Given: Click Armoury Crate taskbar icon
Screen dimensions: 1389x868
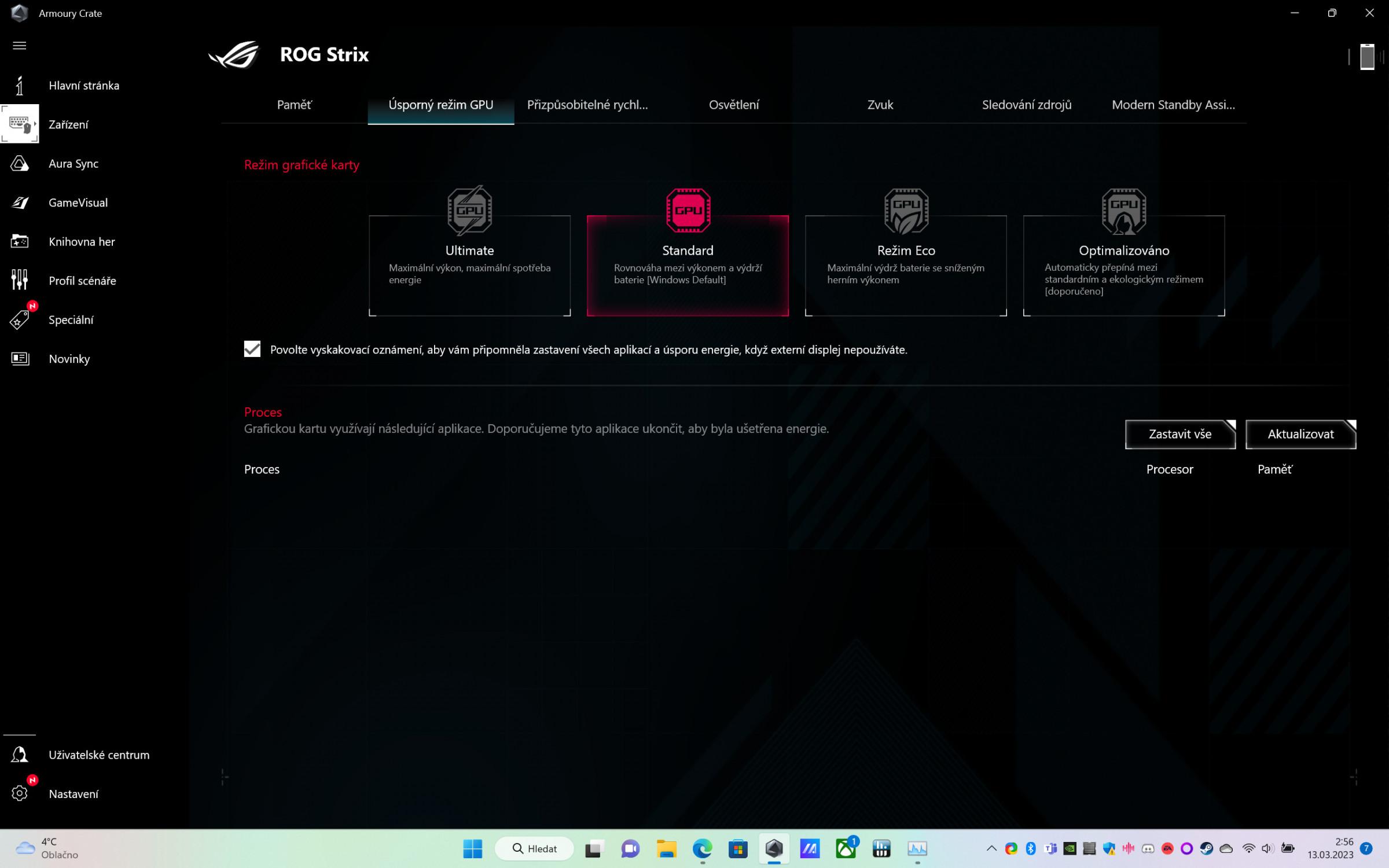Looking at the screenshot, I should point(774,848).
